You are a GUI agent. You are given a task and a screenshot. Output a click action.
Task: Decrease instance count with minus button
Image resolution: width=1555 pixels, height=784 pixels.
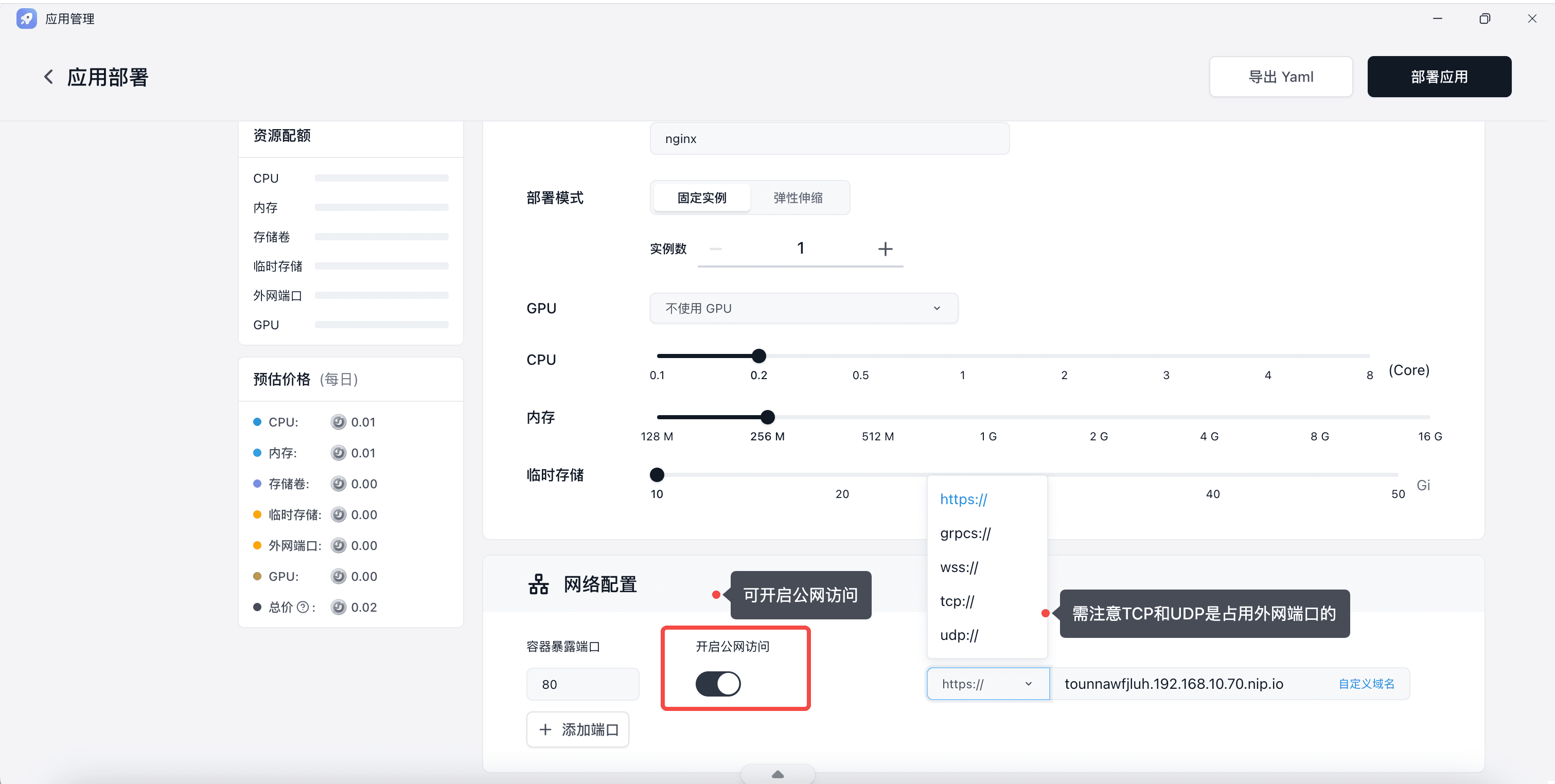(x=716, y=248)
